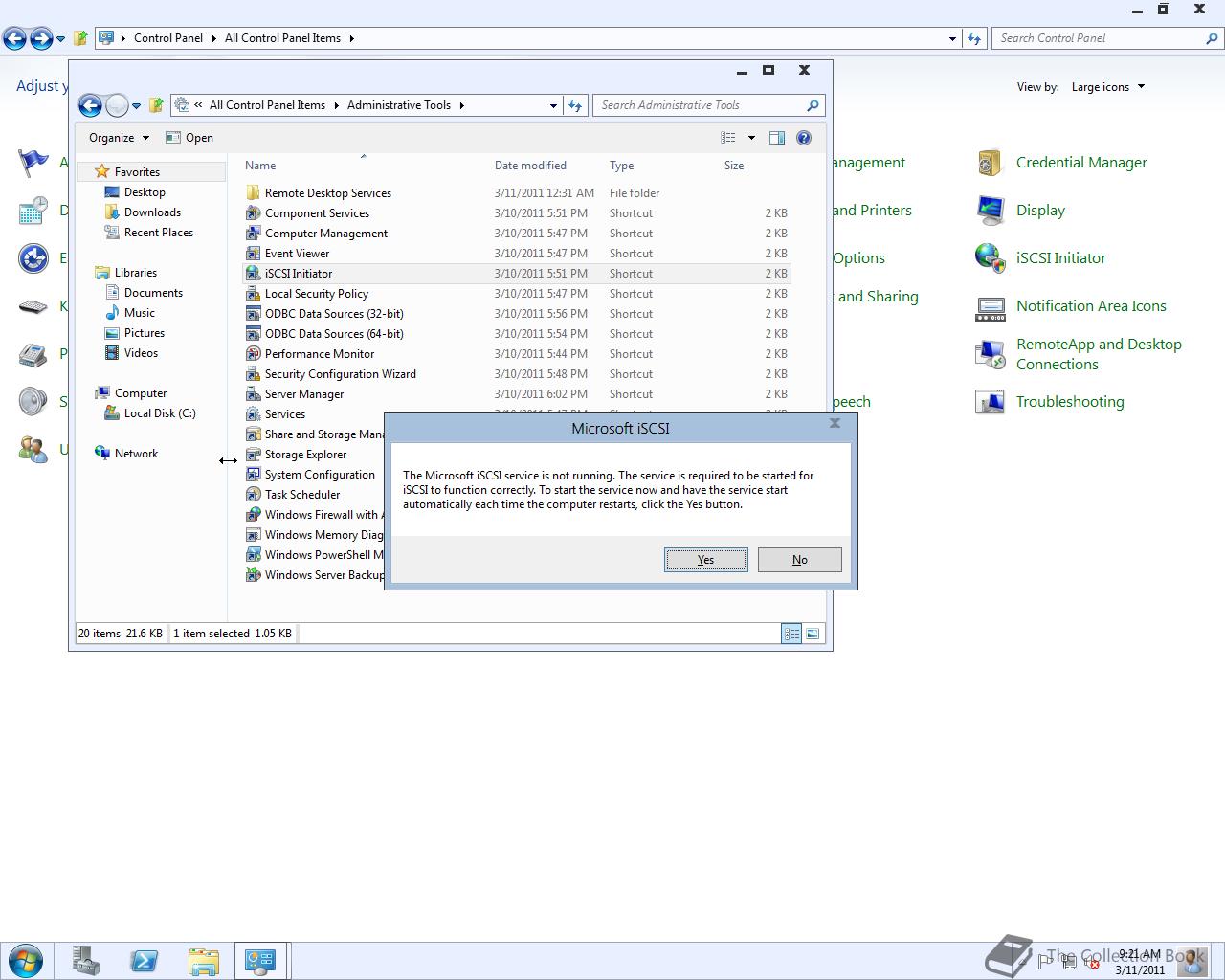Select Network in navigation pane

(x=136, y=454)
